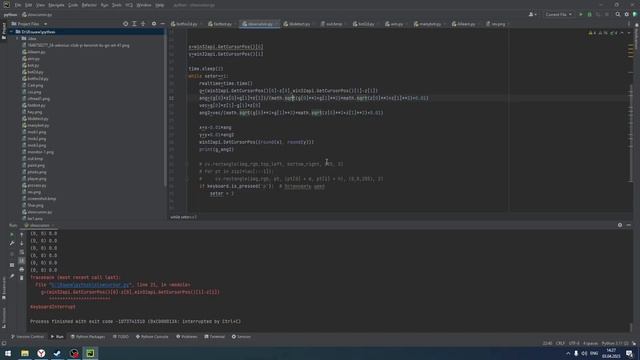Viewport: 640px width, 360px height.
Task: Click Expand All icon in project panel
Action: pyautogui.click(x=134, y=24)
